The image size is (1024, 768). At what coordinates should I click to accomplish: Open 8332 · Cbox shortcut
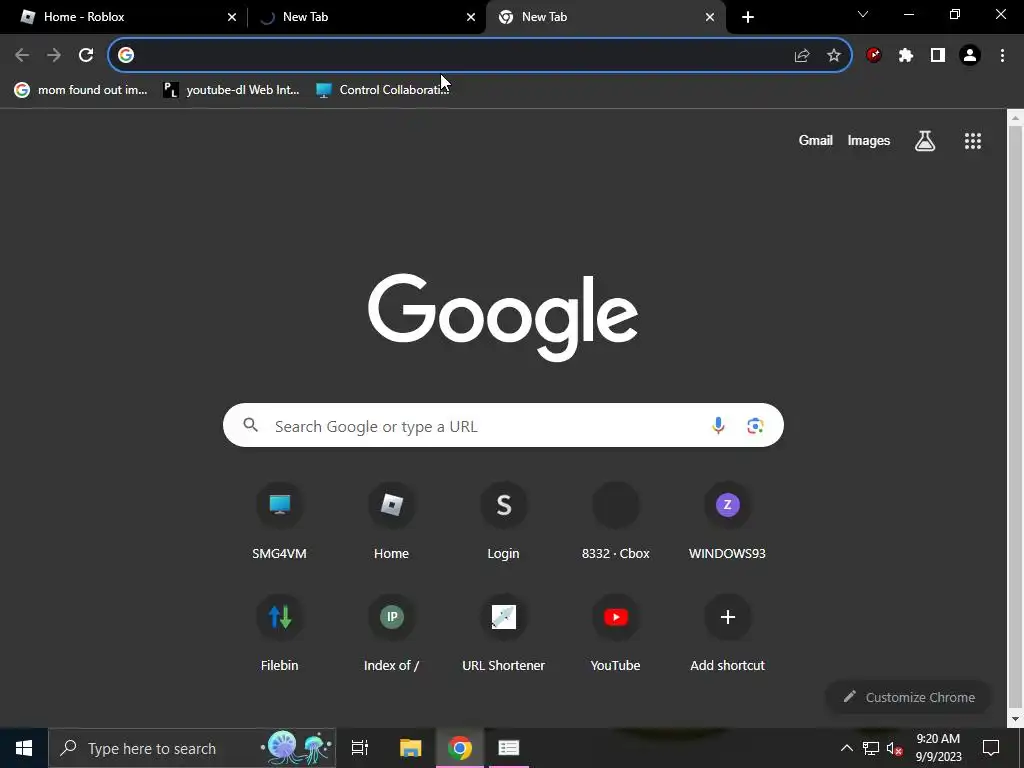[615, 521]
